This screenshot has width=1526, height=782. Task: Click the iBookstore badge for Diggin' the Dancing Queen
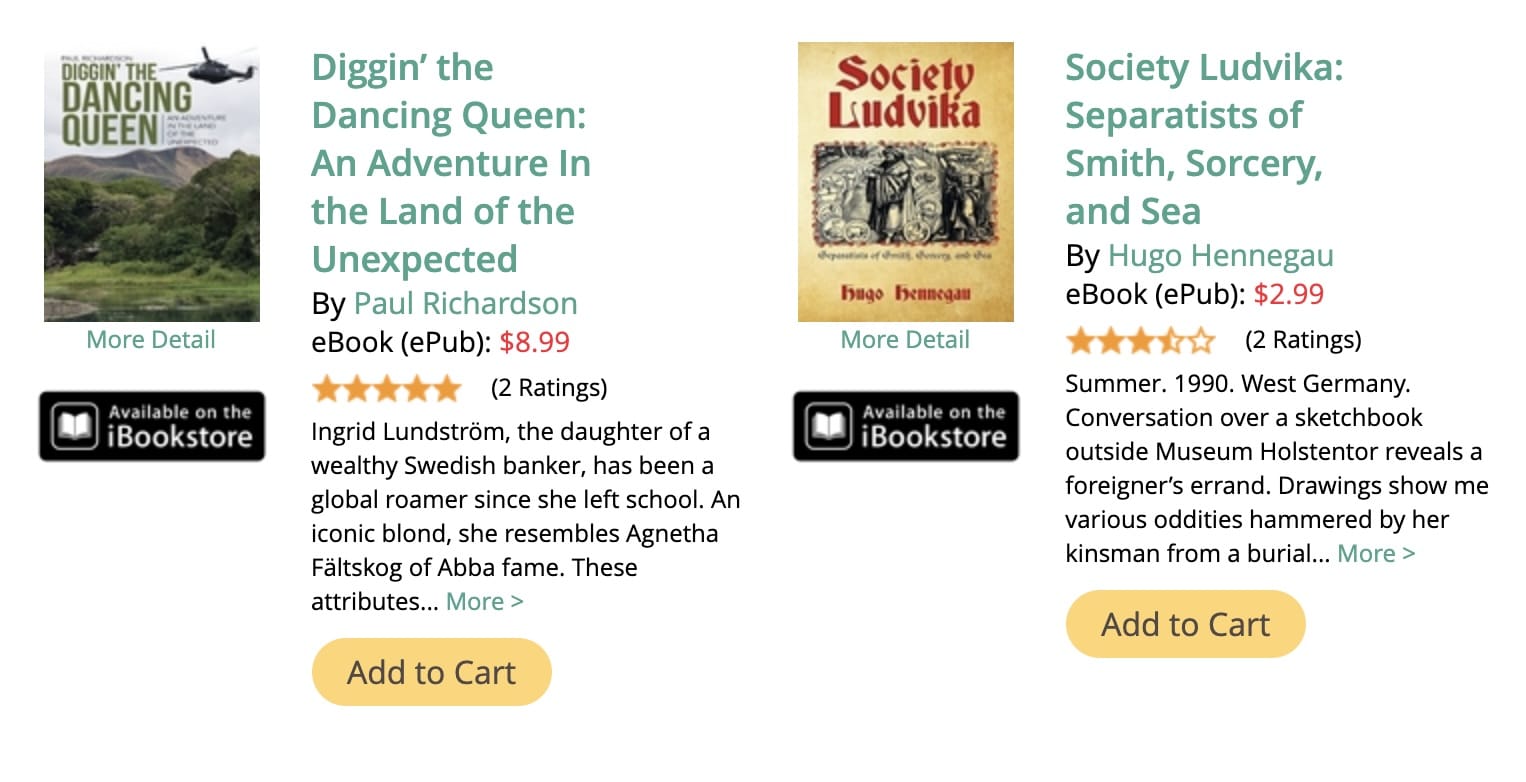pos(151,425)
